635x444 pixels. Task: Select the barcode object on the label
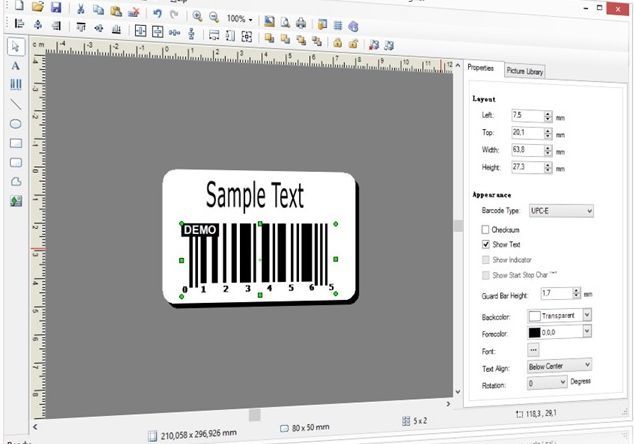coord(259,259)
